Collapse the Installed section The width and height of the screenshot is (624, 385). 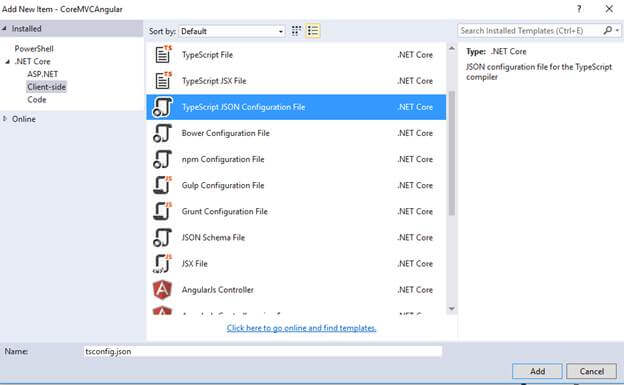point(4,28)
